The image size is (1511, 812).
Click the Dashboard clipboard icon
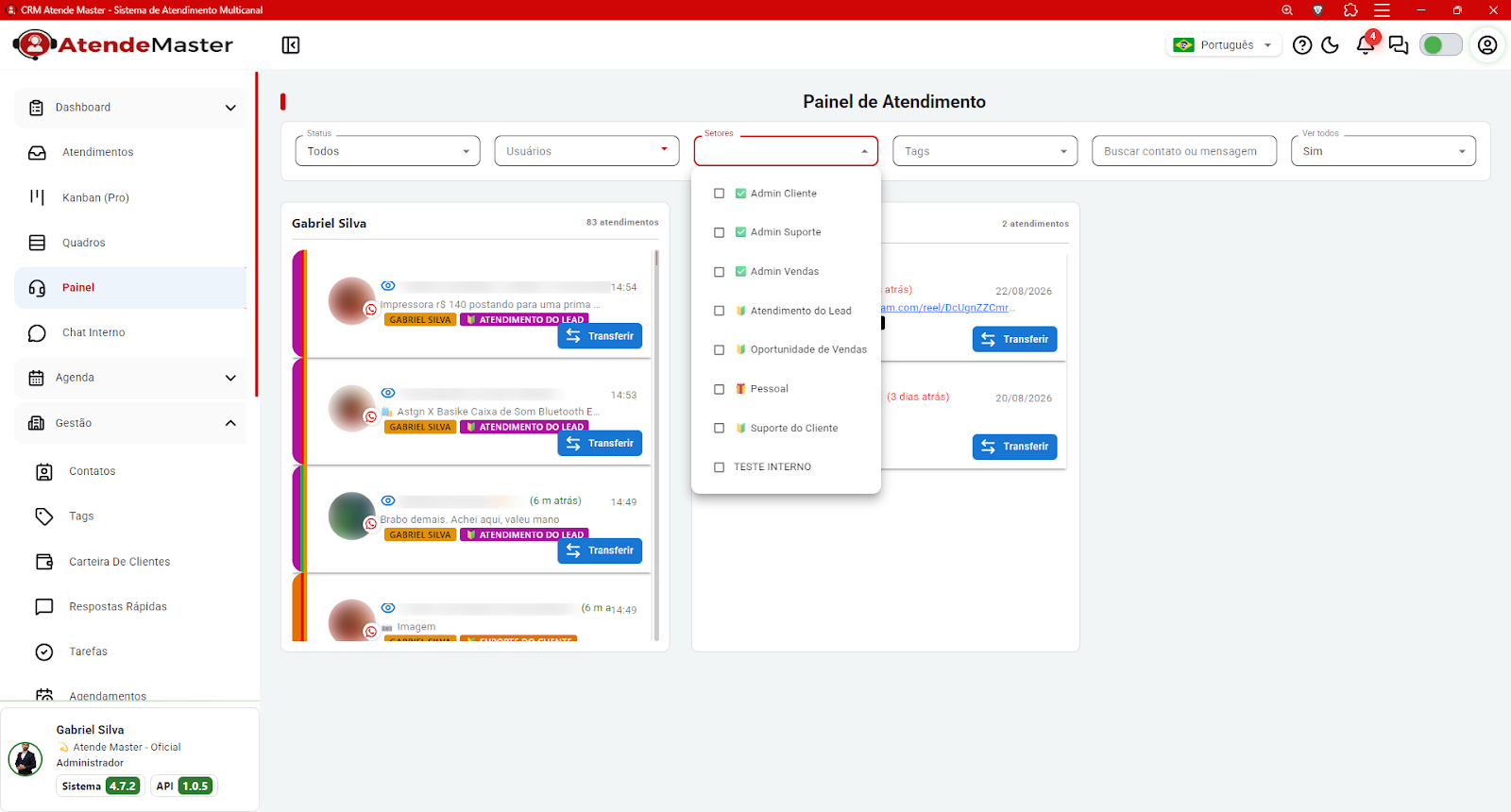coord(36,108)
